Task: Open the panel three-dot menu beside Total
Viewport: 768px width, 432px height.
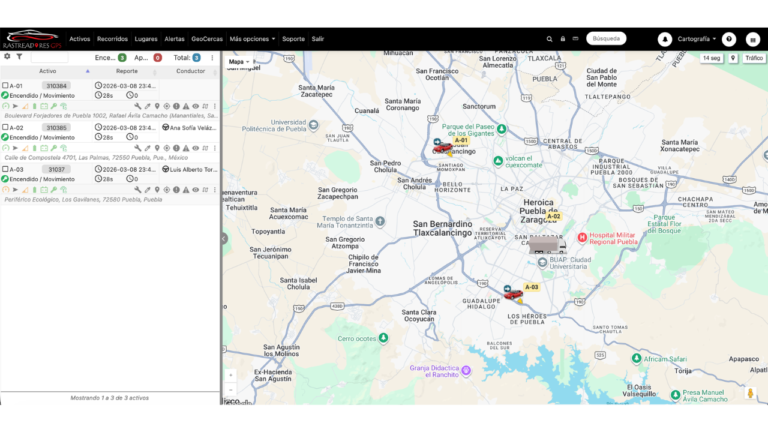Action: tap(212, 58)
